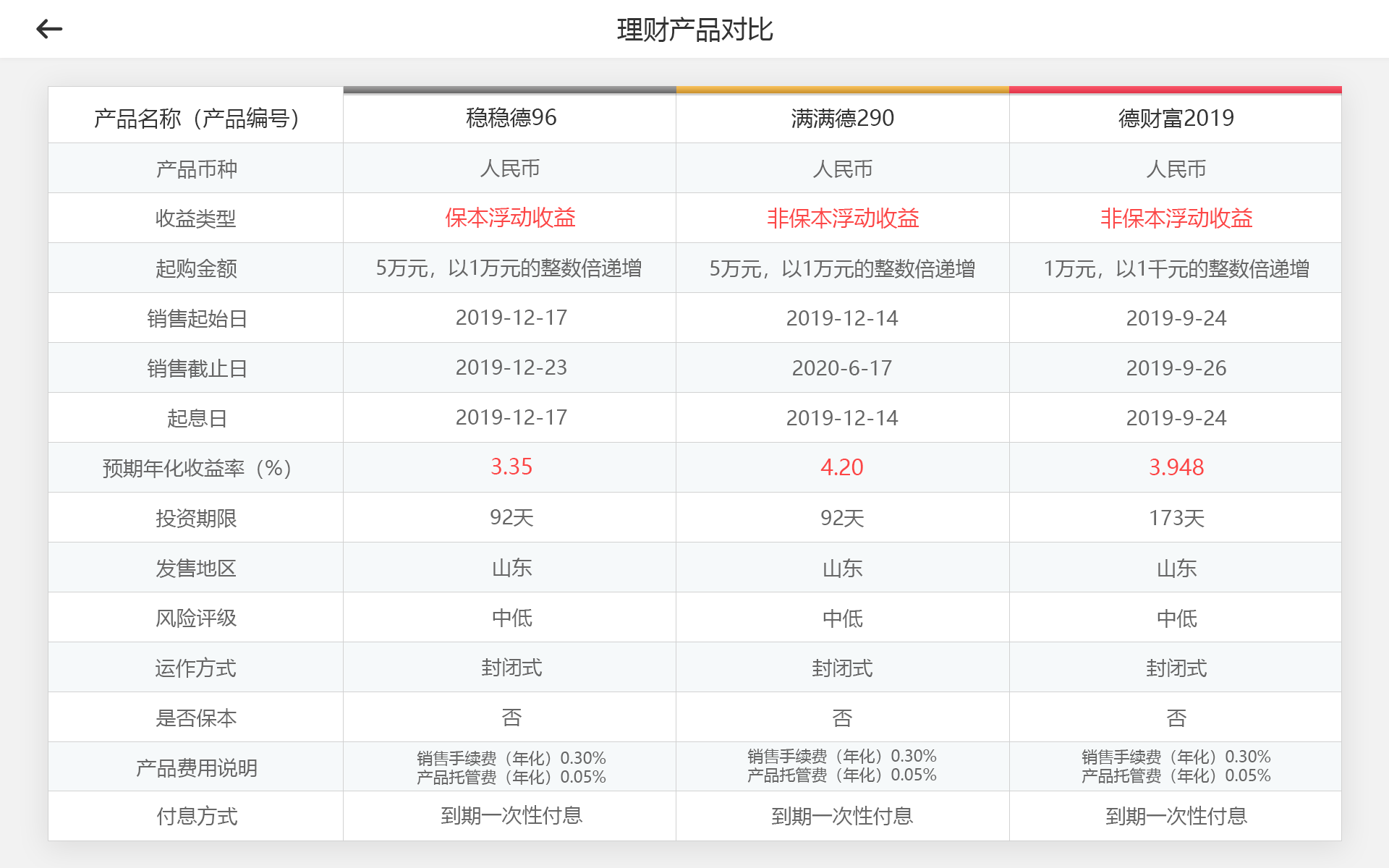Viewport: 1389px width, 868px height.
Task: Click 销售起始日 2019-9-24 for 德财富2019
Action: (x=1176, y=318)
